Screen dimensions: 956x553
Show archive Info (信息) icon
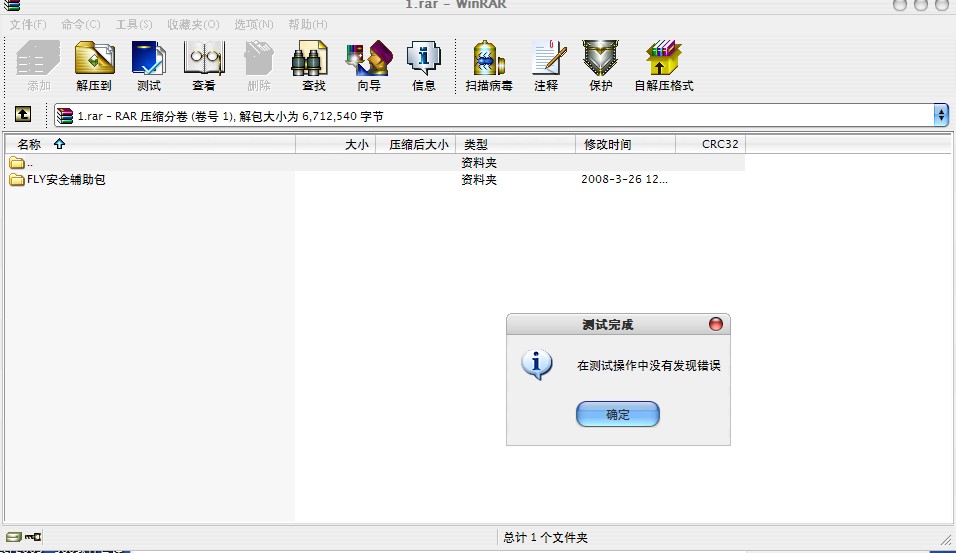tap(424, 66)
